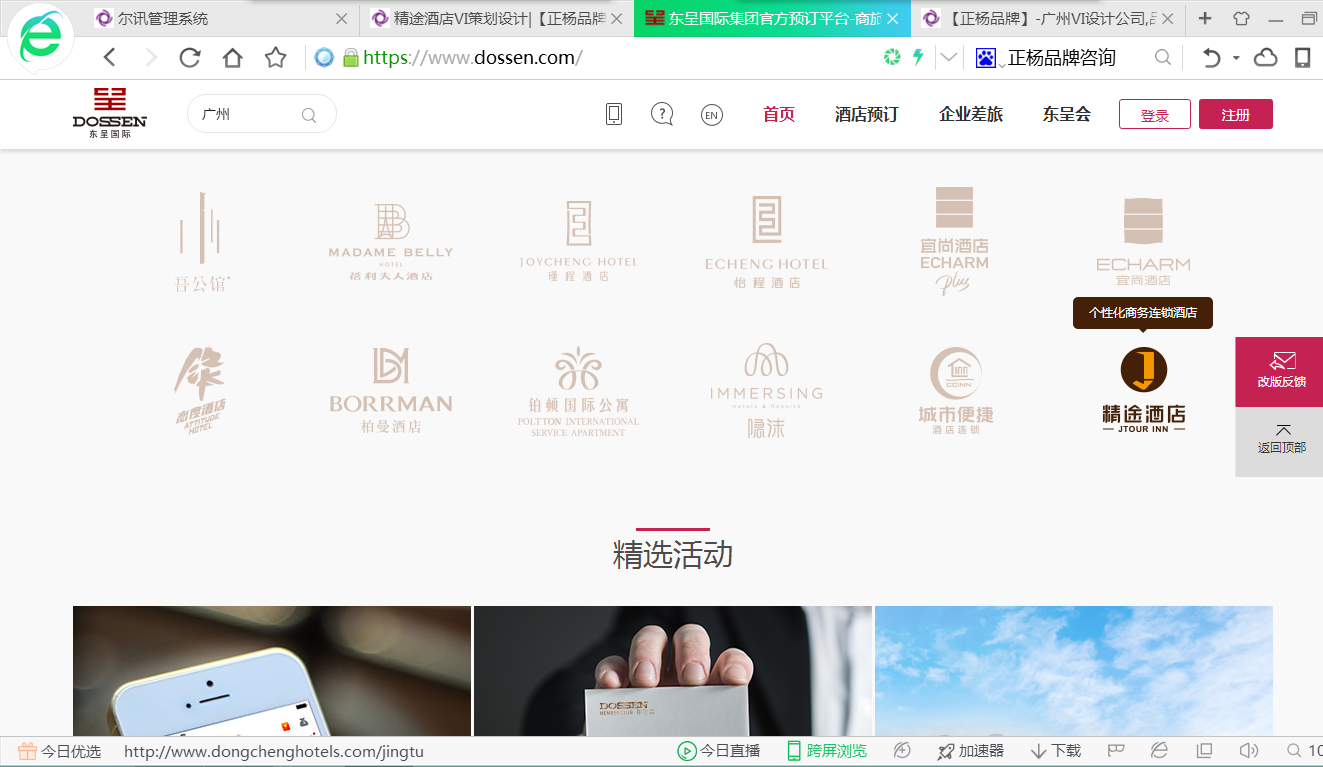
Task: Open the Joycheng Hotel brand logo
Action: point(579,241)
